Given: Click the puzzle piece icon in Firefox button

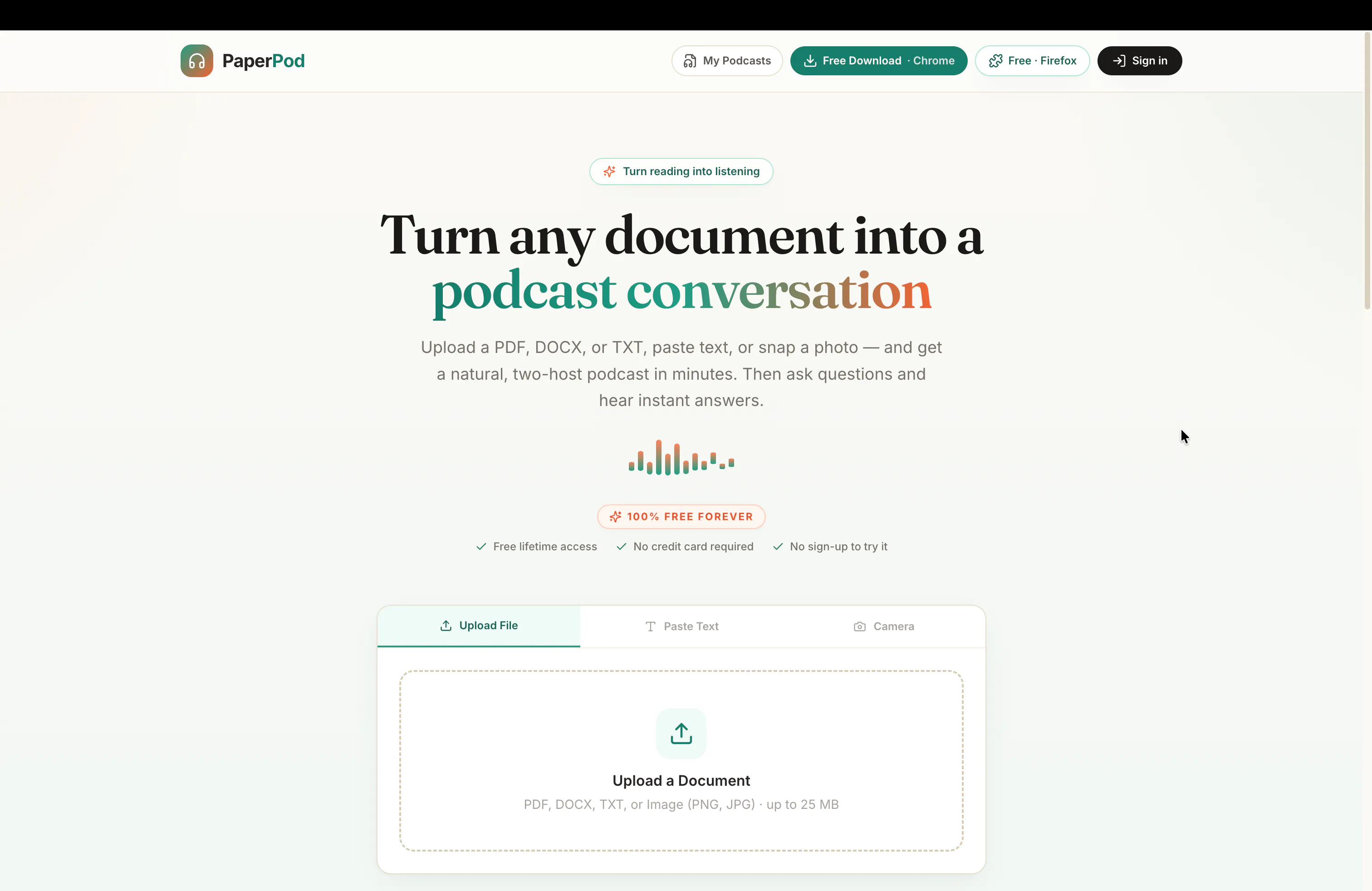Looking at the screenshot, I should tap(995, 60).
